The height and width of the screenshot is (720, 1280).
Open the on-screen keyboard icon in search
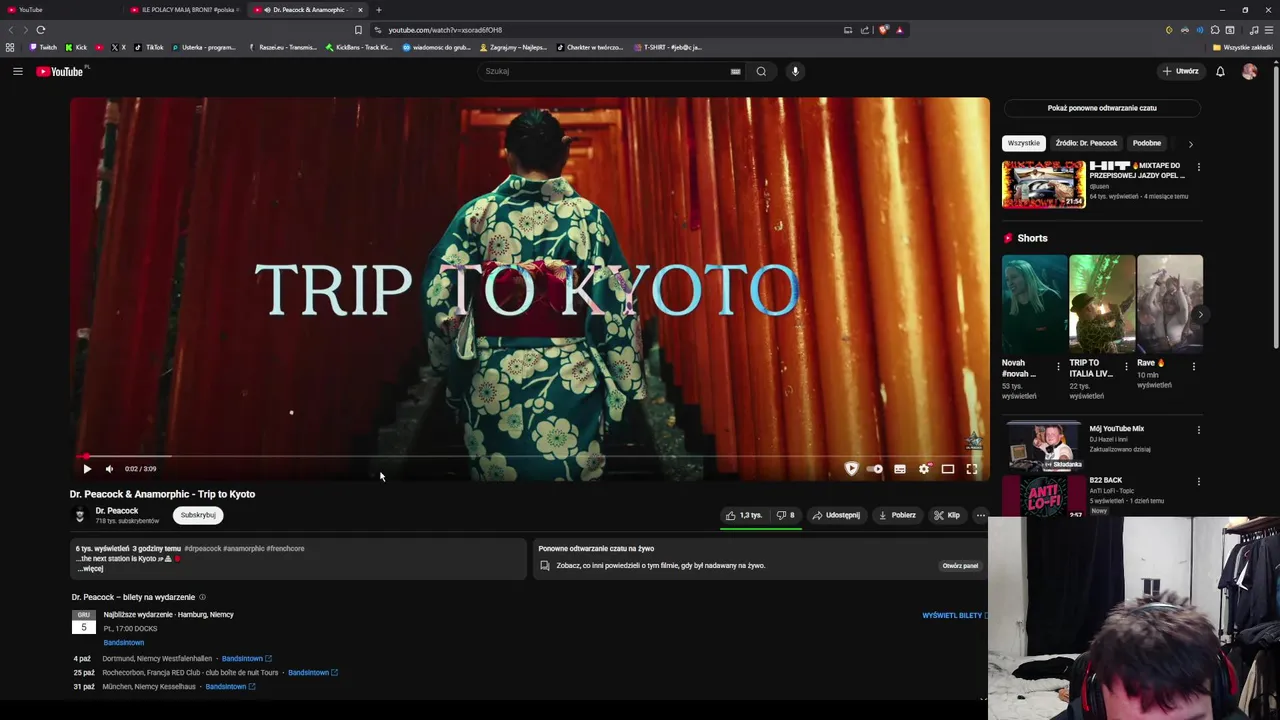click(x=735, y=71)
